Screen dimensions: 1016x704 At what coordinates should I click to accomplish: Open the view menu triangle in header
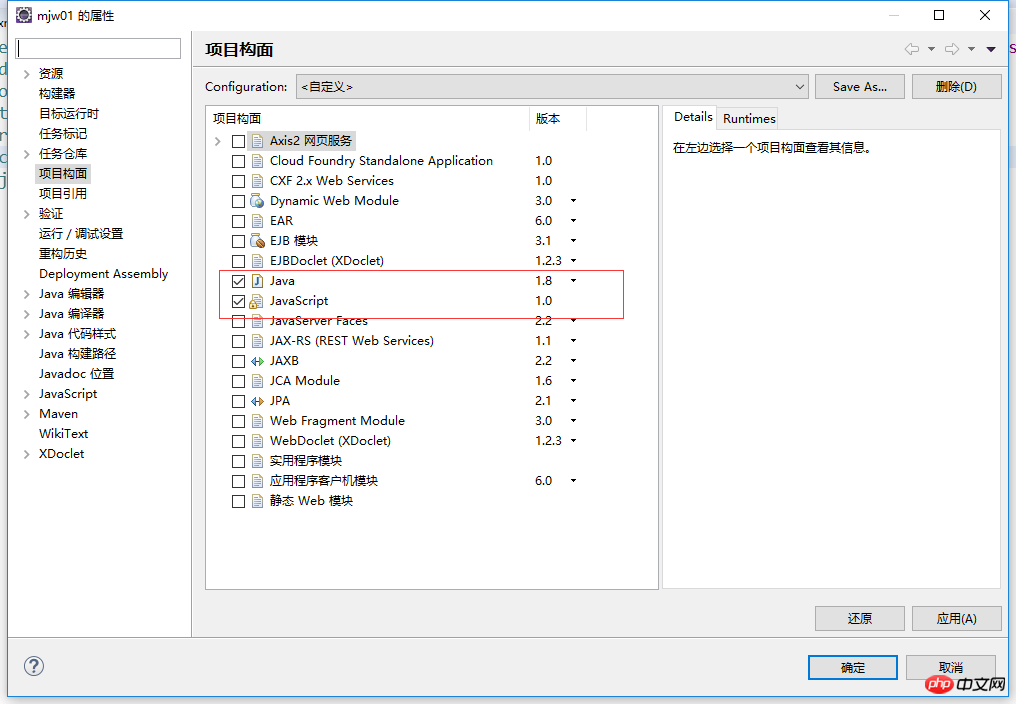tap(991, 49)
